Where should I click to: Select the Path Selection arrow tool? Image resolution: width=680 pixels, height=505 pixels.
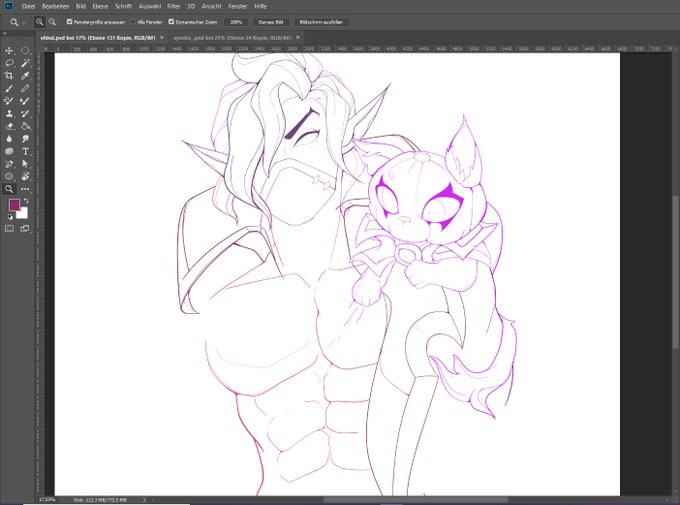[25, 164]
